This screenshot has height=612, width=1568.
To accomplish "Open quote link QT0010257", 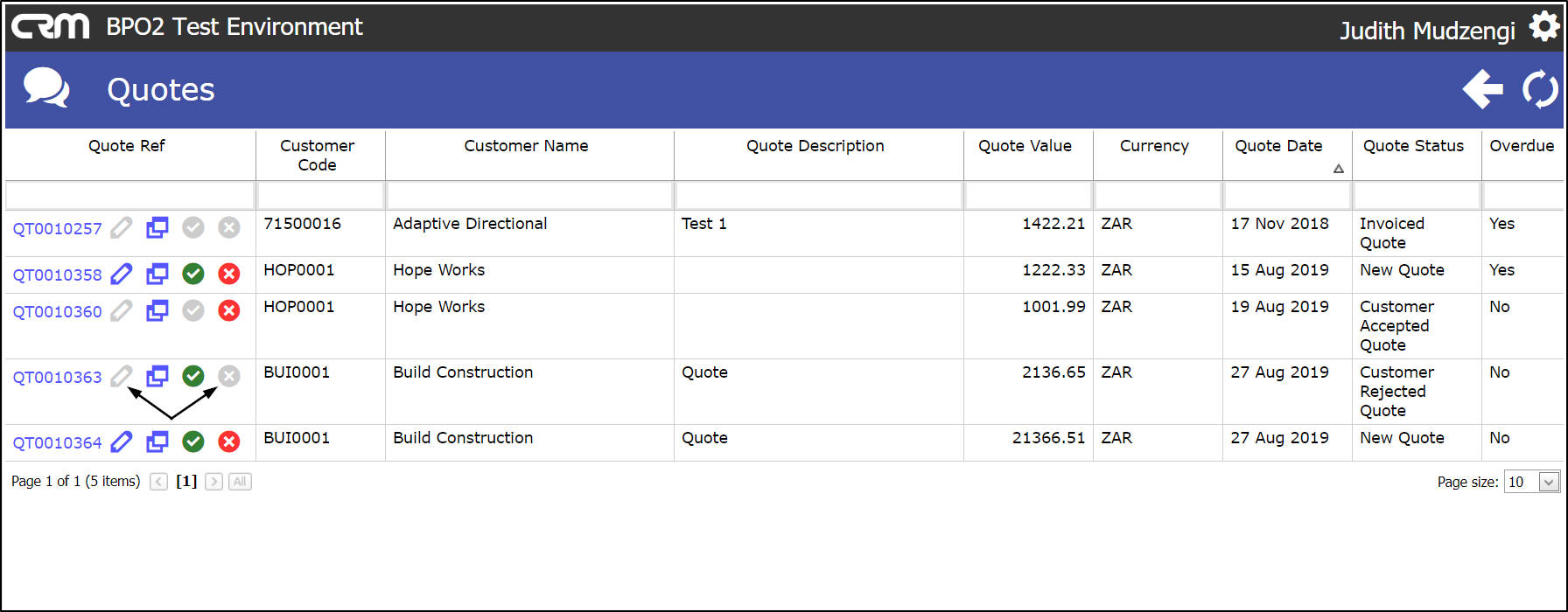I will point(57,229).
